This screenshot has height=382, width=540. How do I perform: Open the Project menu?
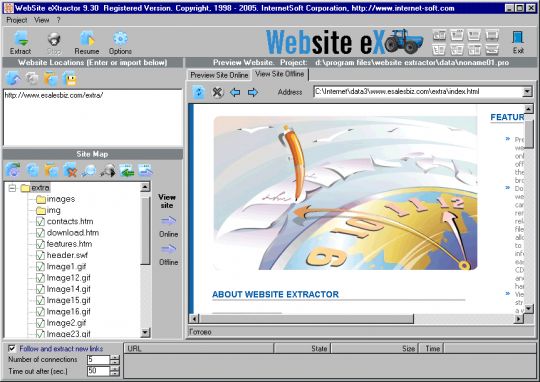pos(17,20)
